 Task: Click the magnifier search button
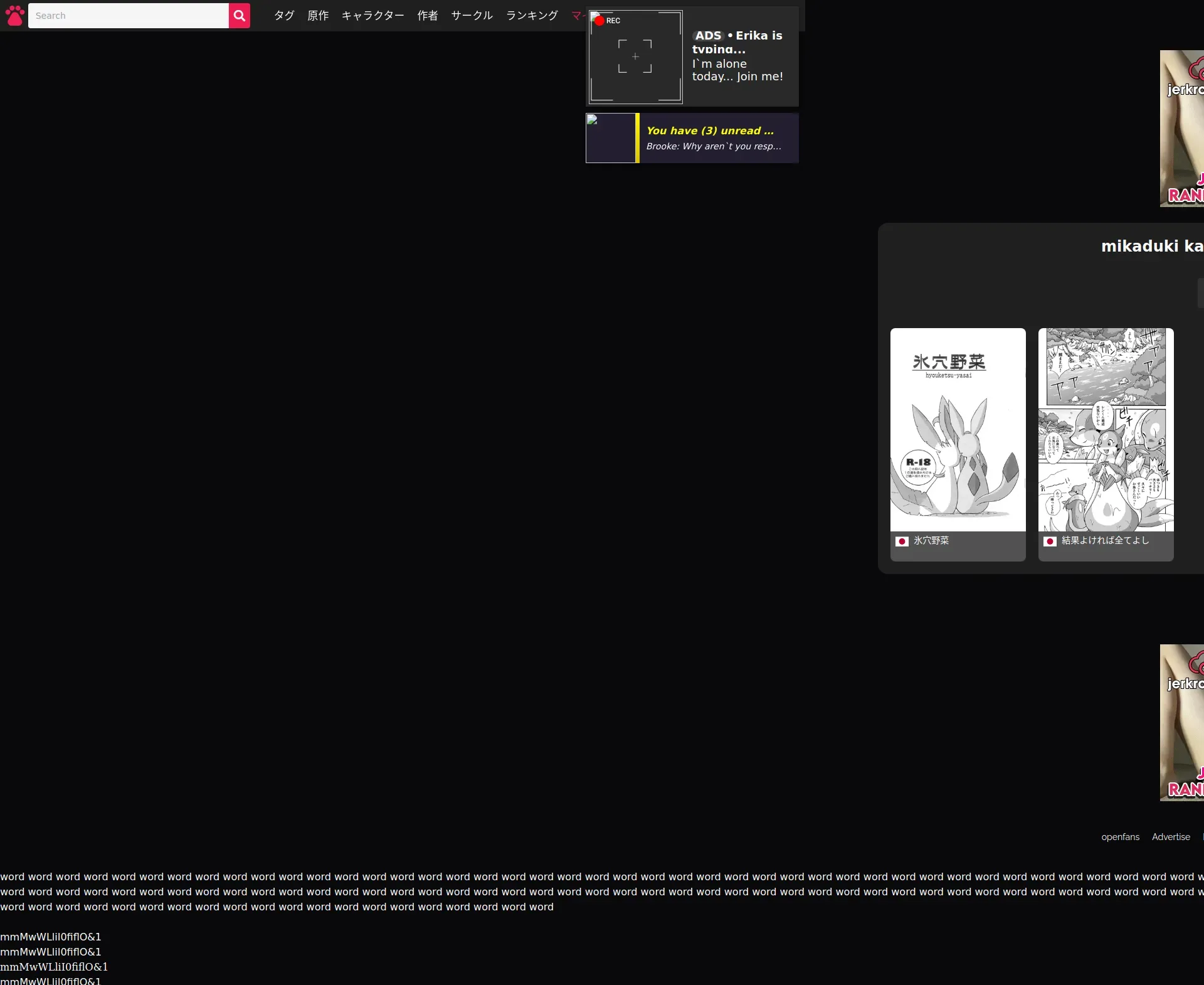(239, 16)
